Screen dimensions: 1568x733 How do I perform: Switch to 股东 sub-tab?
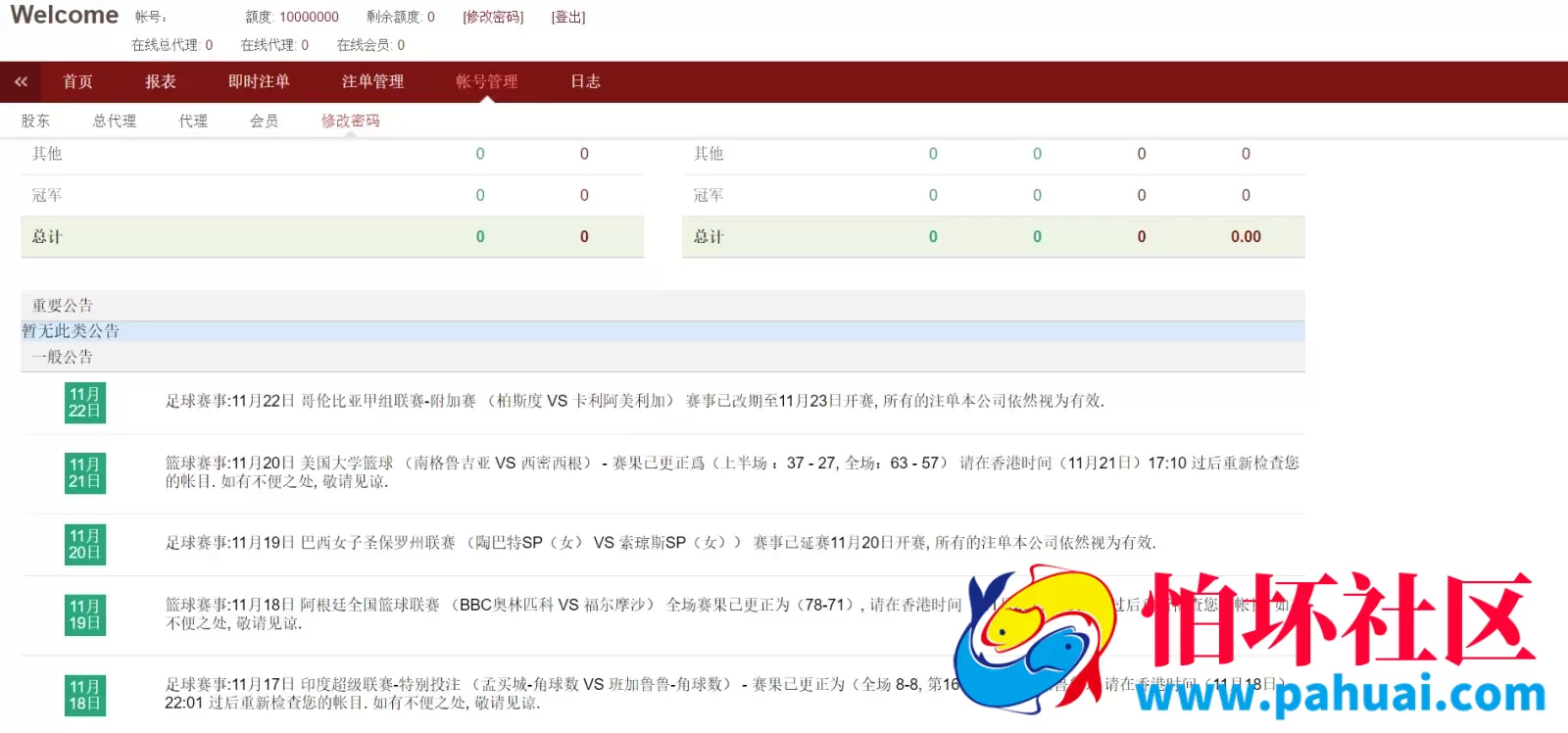pos(35,121)
